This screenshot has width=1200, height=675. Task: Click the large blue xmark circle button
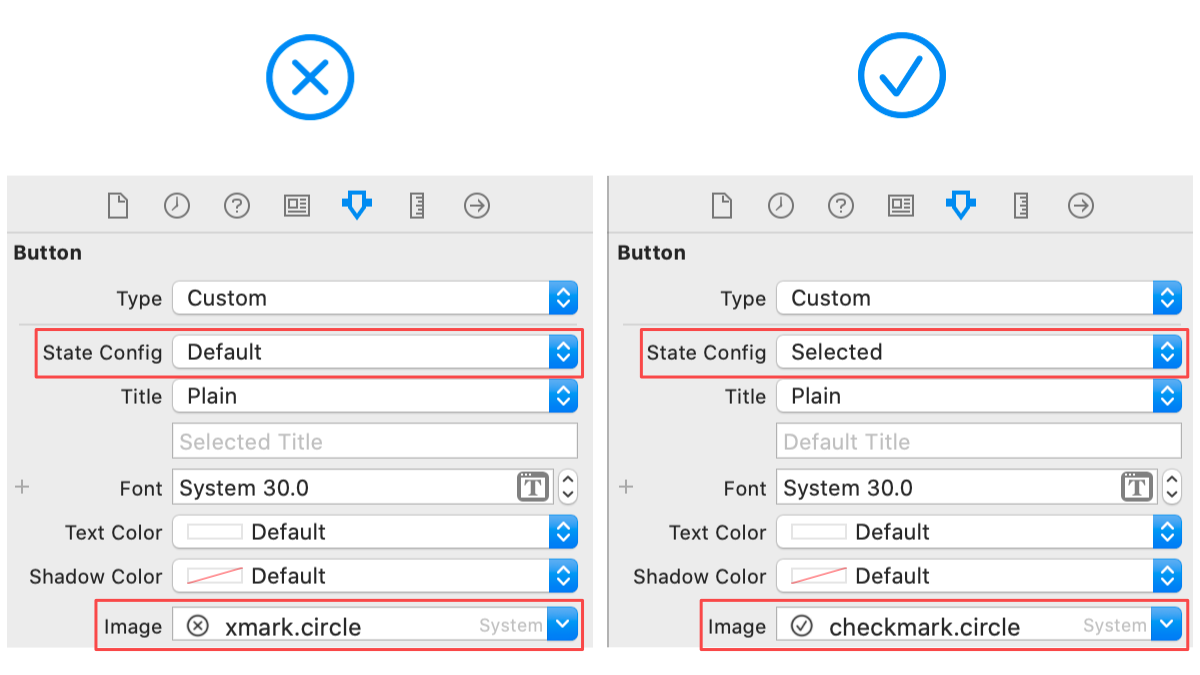[x=310, y=77]
